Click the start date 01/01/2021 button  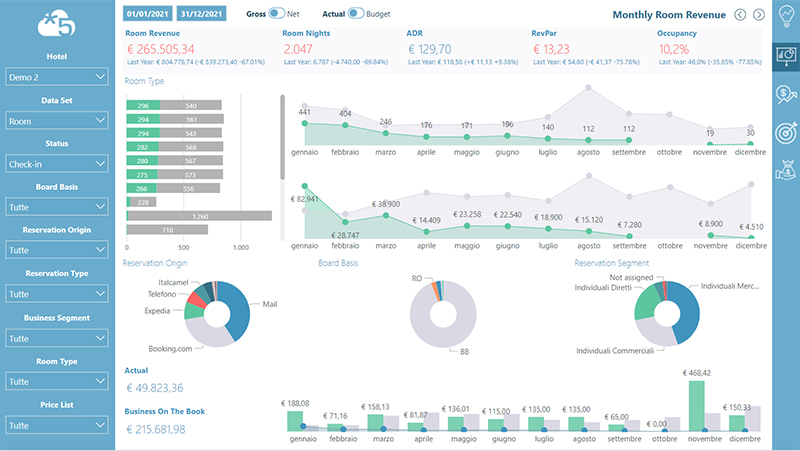coord(147,14)
